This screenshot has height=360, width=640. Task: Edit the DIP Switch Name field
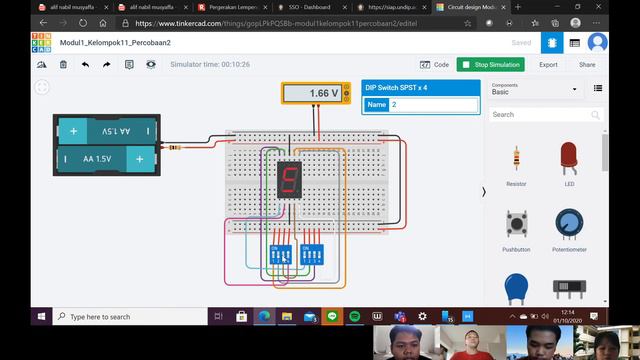433,105
